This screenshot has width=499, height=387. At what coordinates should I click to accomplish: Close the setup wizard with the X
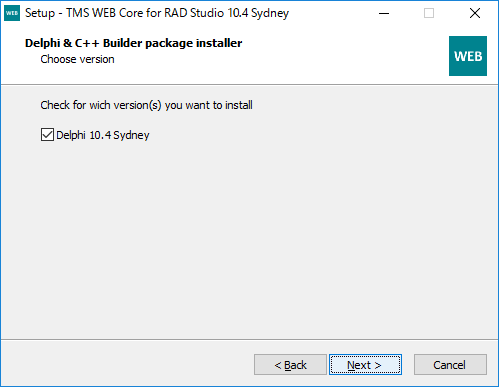(475, 13)
